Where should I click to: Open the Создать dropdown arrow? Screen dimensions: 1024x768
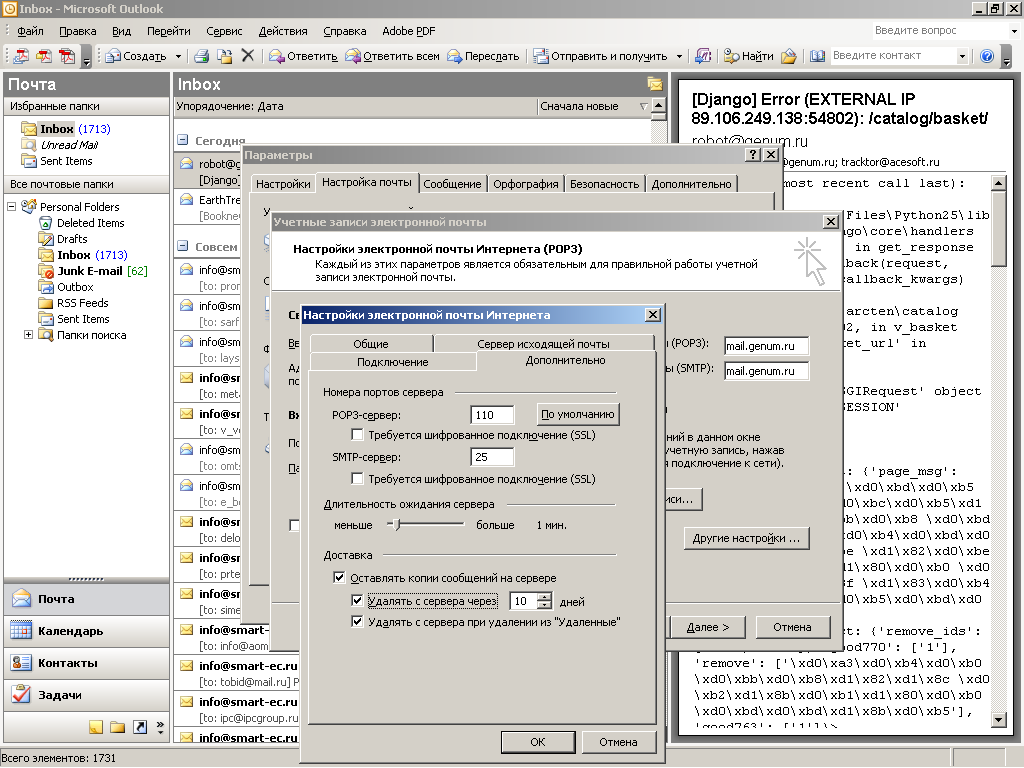click(x=179, y=56)
